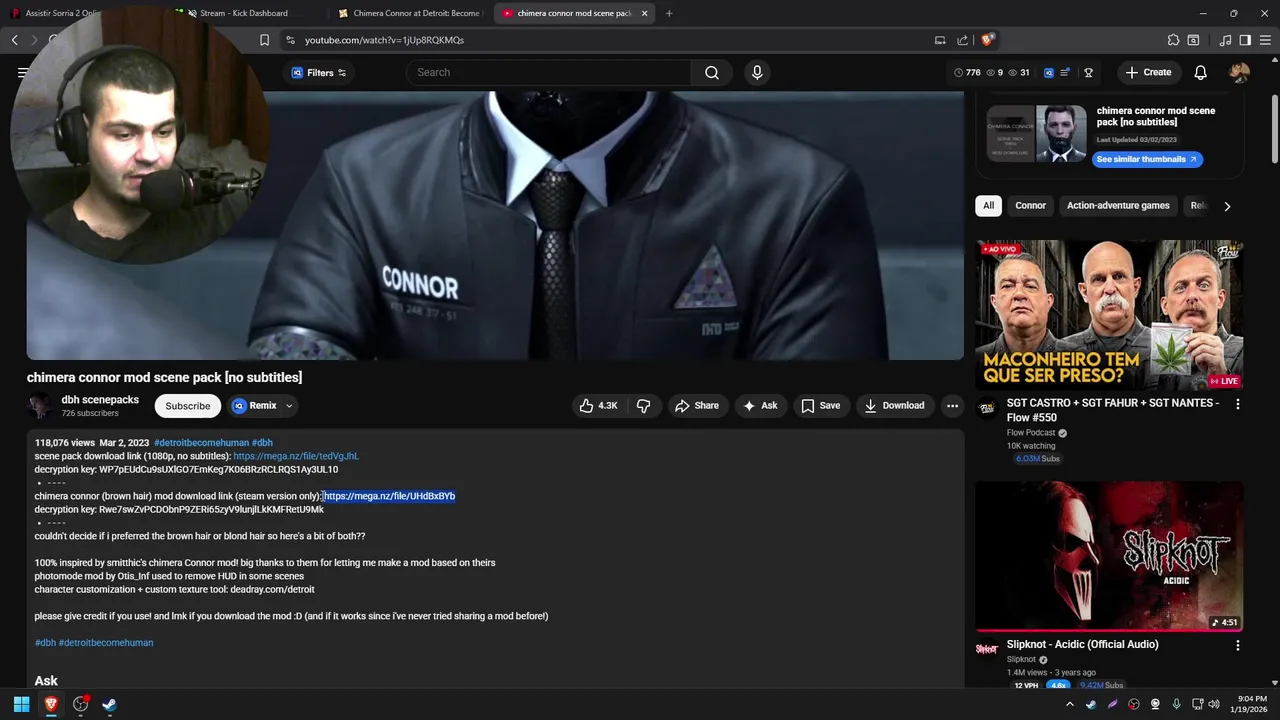Like the video with thumbs up 4.3K
This screenshot has width=1280, height=720.
pos(598,405)
